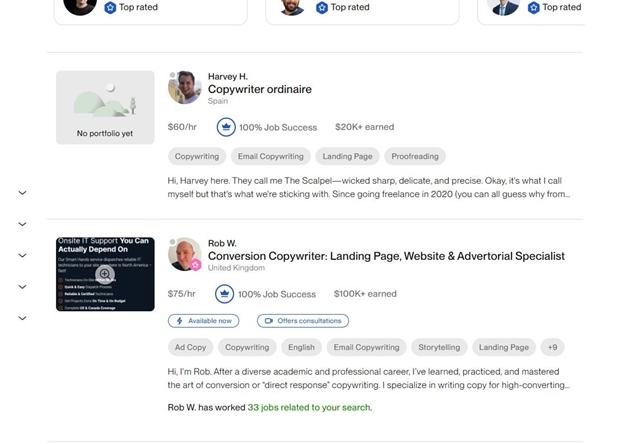Image resolution: width=624 pixels, height=444 pixels.
Task: Click the Available now badge
Action: 203,321
